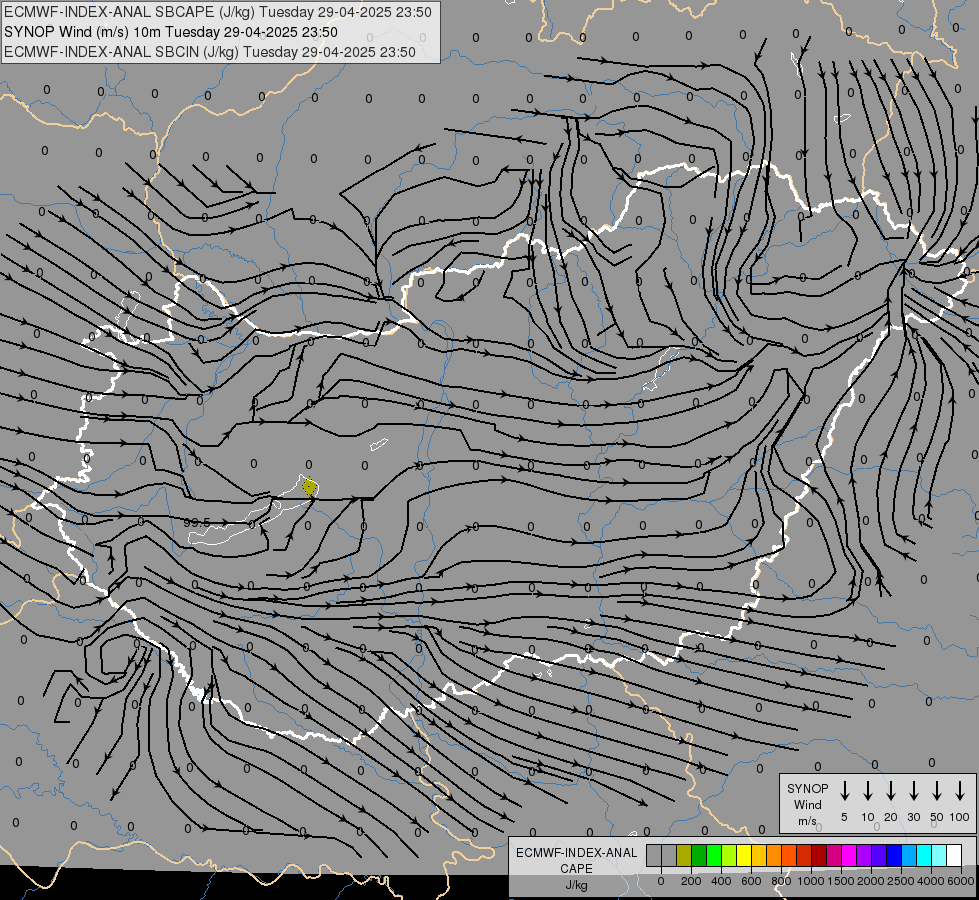Click the 99.5 value label on map
Screen dimensions: 979x900
197,522
